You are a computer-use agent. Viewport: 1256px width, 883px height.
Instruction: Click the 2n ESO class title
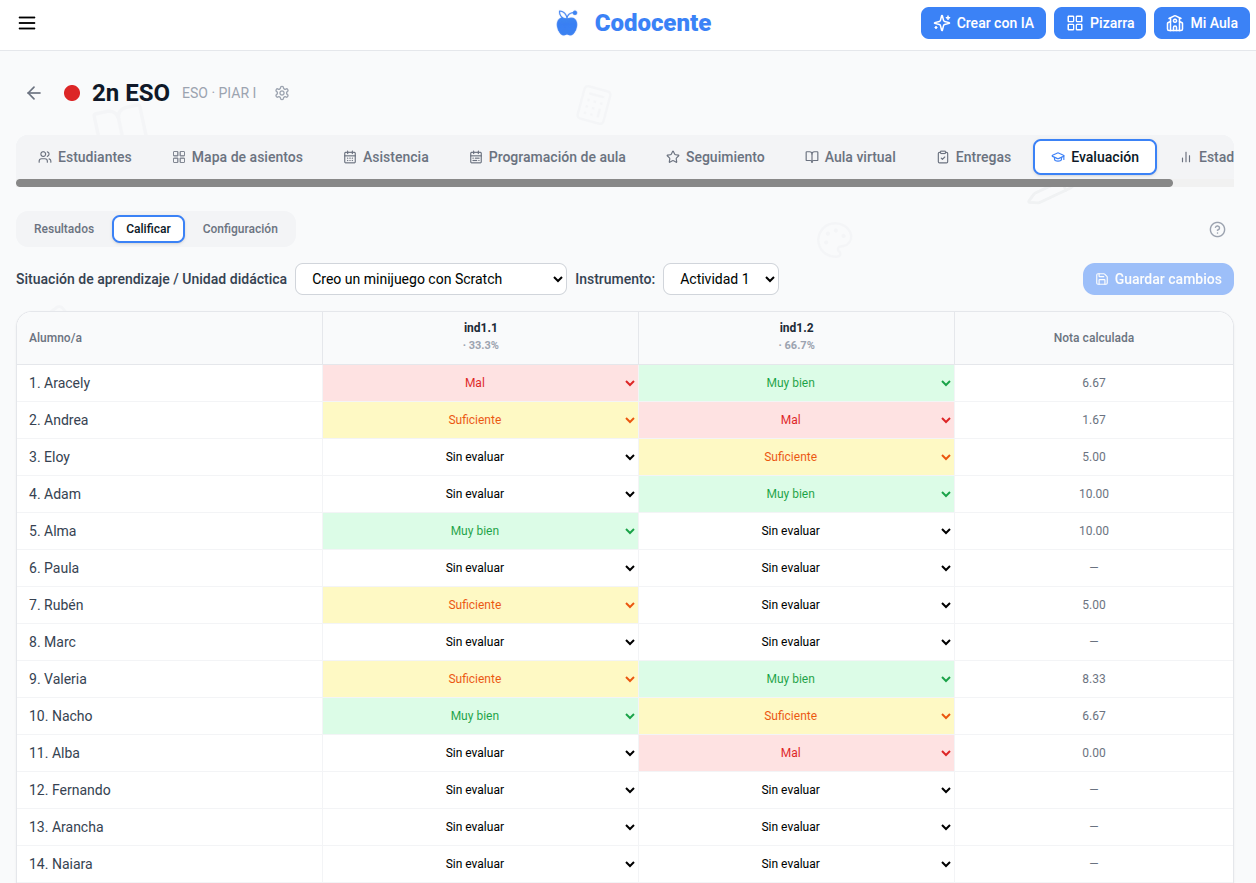(x=131, y=93)
